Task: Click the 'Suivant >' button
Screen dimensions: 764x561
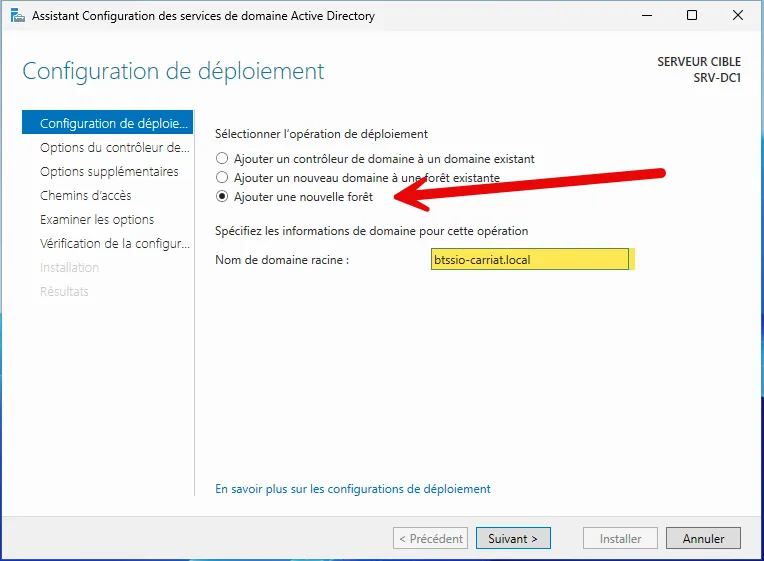Action: [513, 538]
